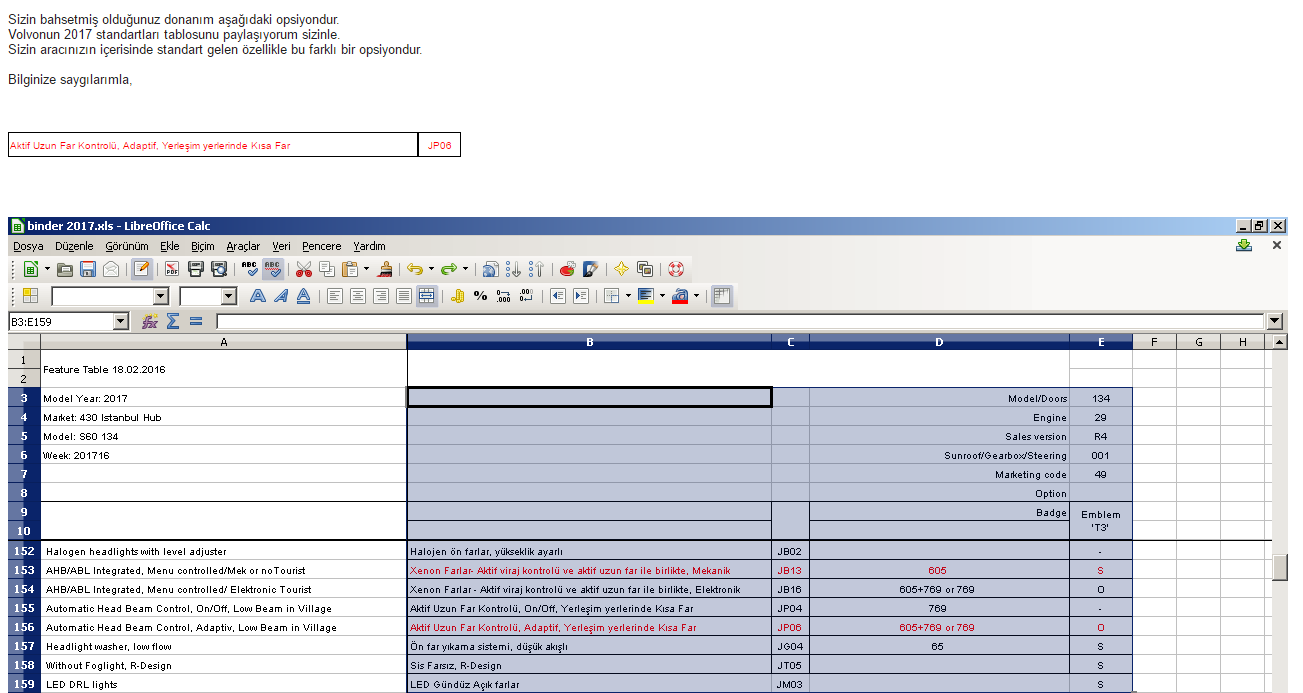Activate the Format Paintbrush
This screenshot has height=693, width=1303.
(385, 269)
